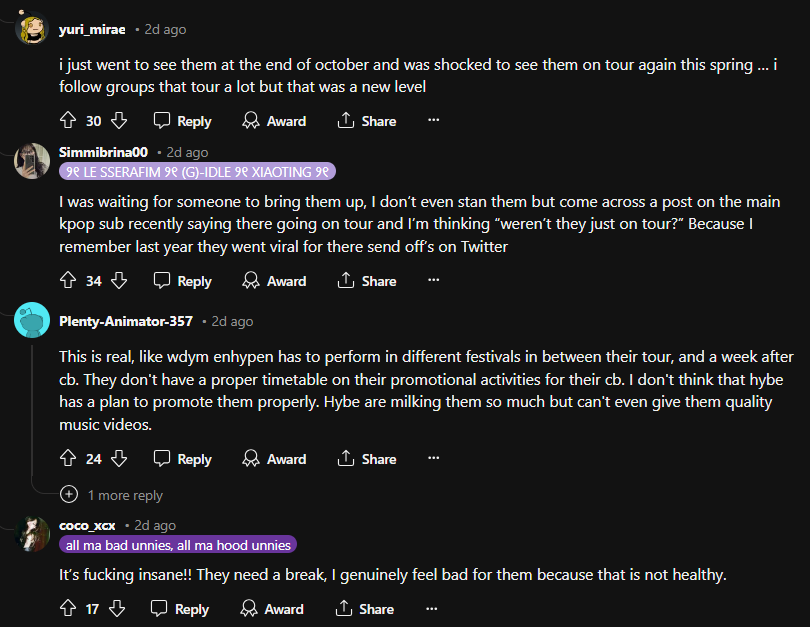Downvote yuri_mirae's comment
Screen dimensions: 810x627
[118, 121]
